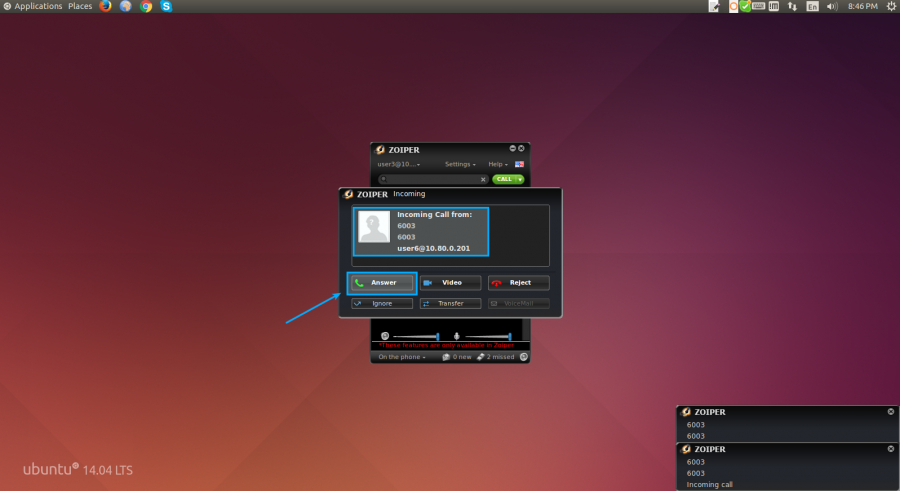Image resolution: width=900 pixels, height=491 pixels.
Task: Click the orange circle tray icon
Action: tap(734, 6)
